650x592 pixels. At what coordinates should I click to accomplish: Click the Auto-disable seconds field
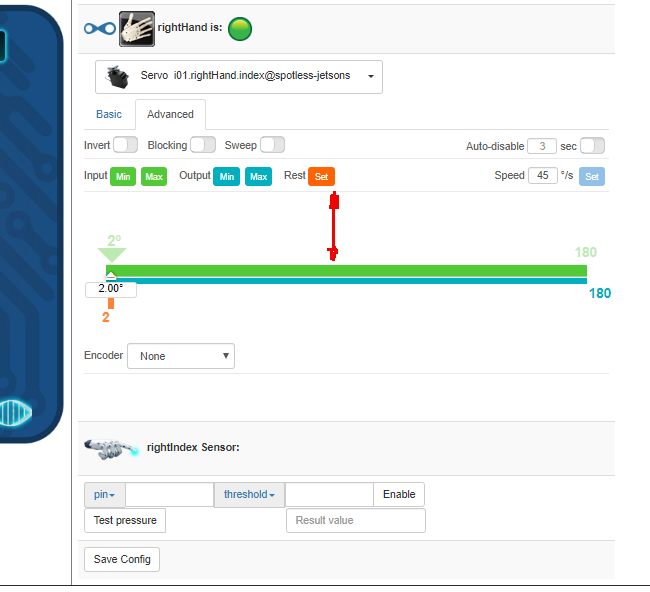tap(542, 146)
